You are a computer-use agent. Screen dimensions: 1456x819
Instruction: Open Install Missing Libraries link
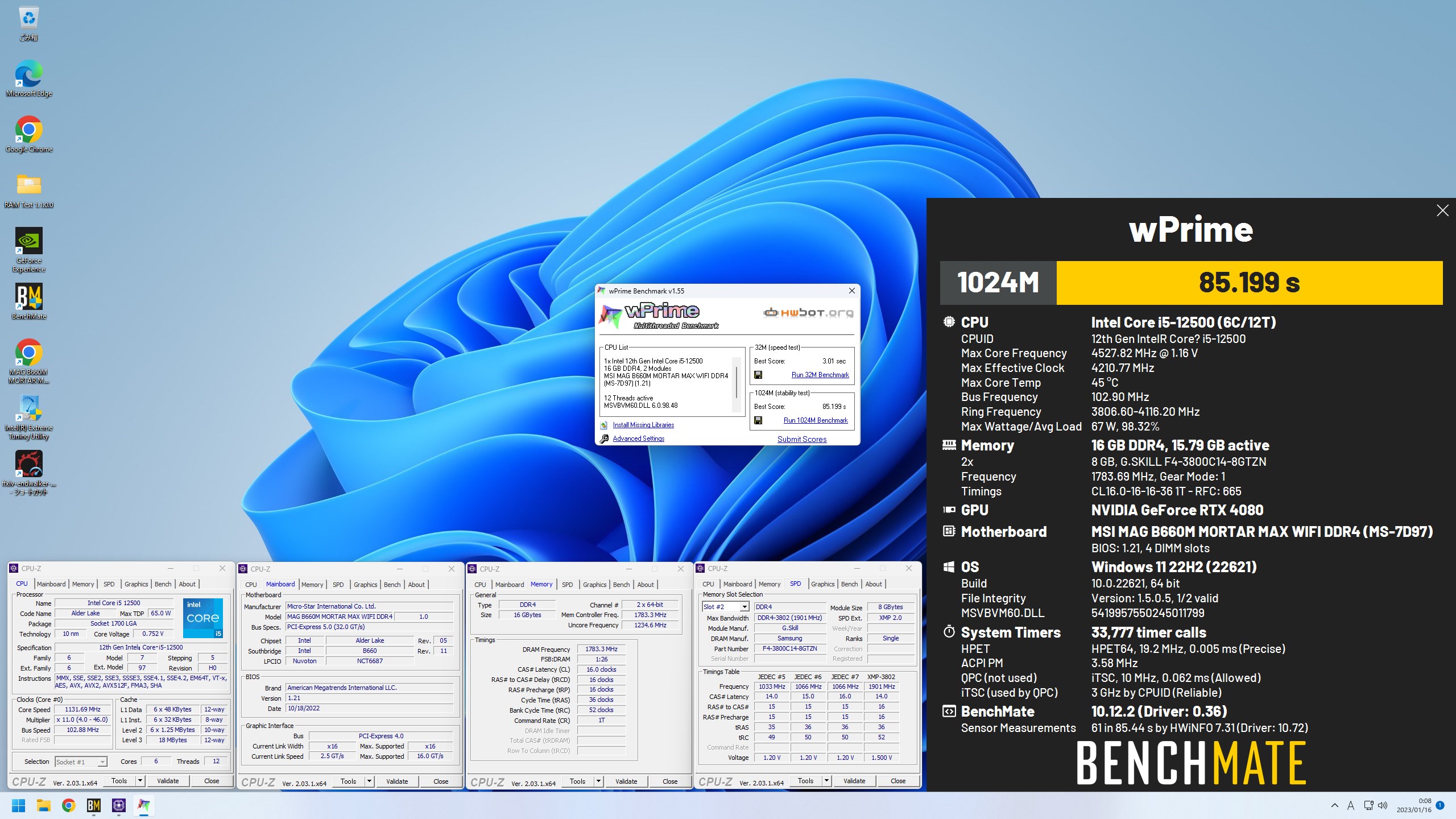(643, 425)
